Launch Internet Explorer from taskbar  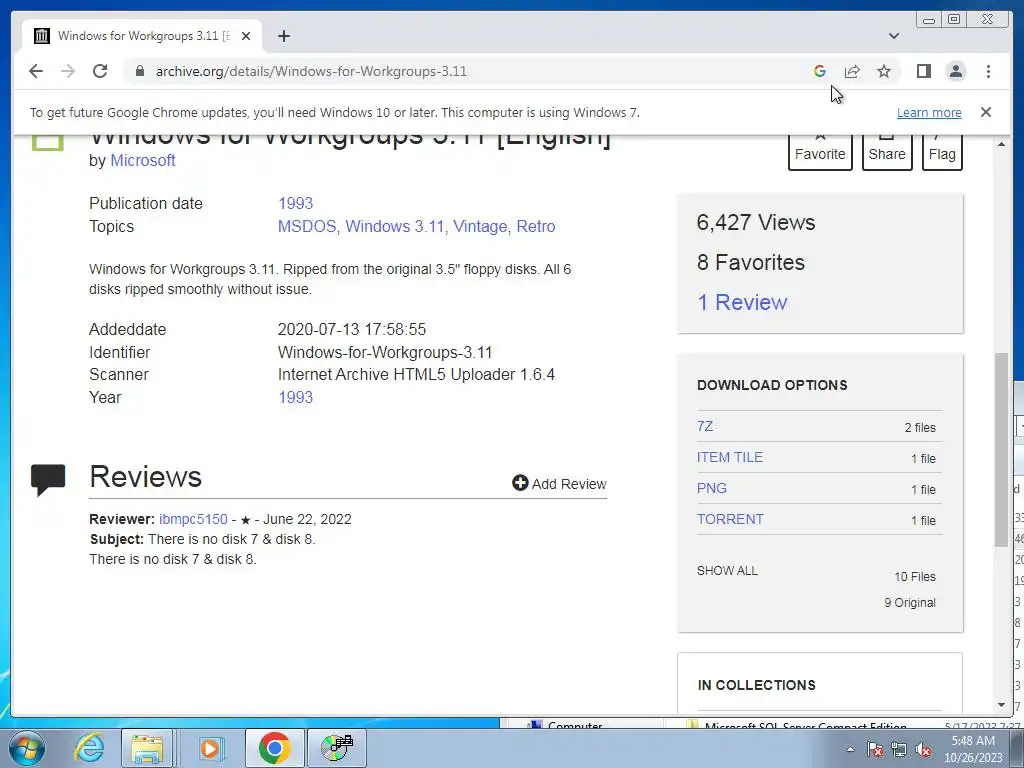pyautogui.click(x=89, y=748)
